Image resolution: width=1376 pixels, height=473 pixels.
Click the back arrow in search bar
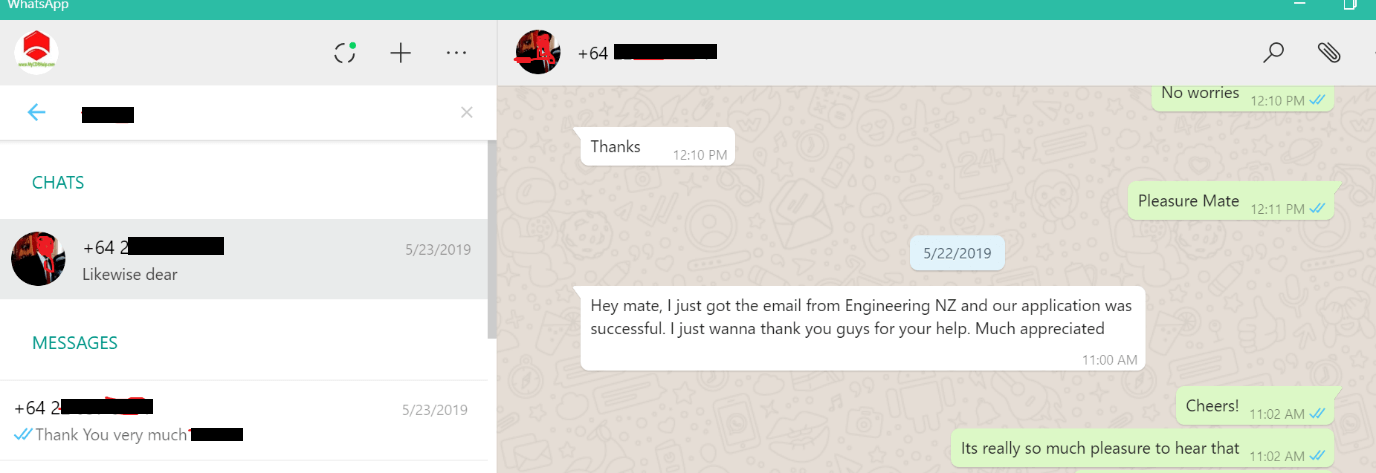37,112
